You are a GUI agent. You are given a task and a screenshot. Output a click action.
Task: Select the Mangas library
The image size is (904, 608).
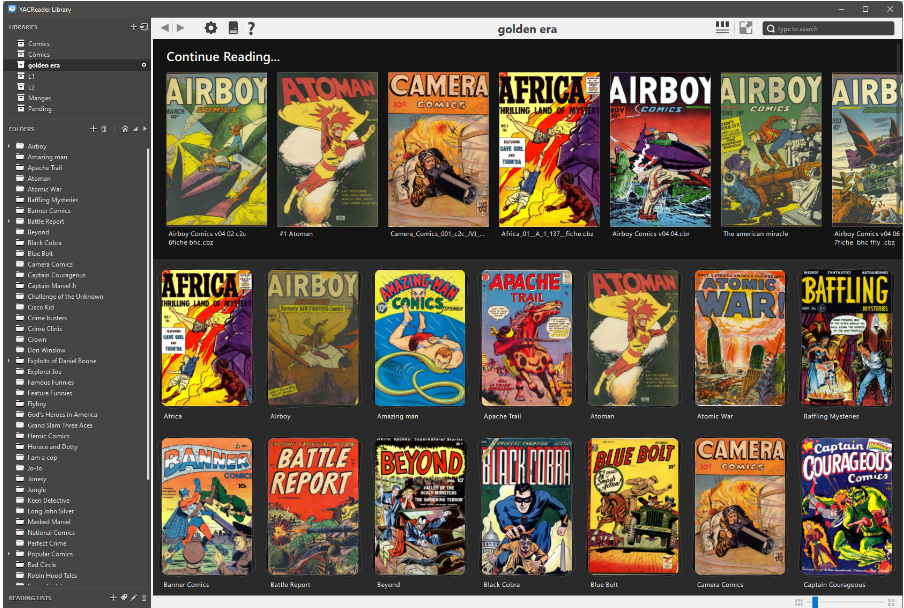click(x=39, y=98)
